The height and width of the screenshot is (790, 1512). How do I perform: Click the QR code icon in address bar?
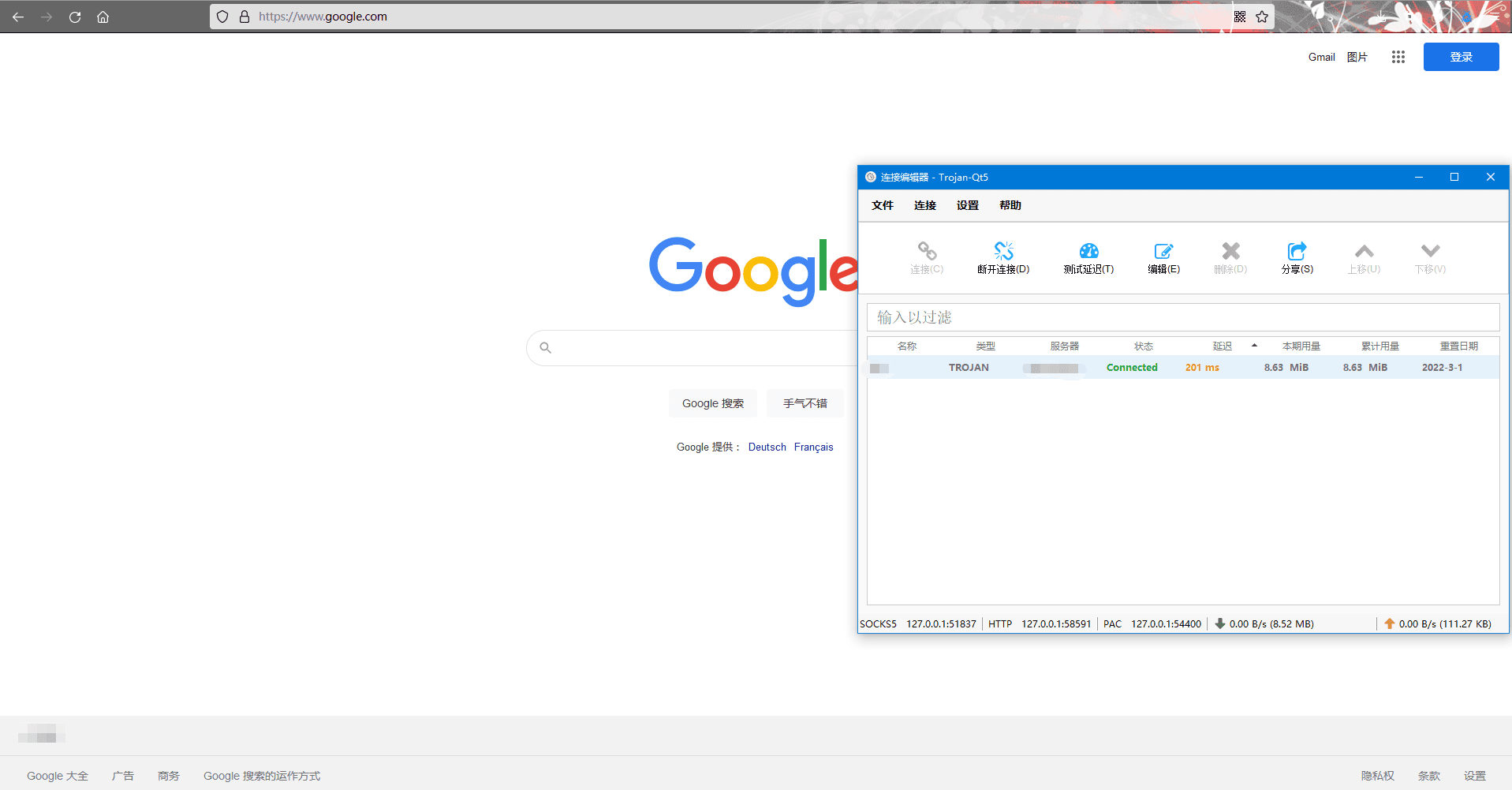coord(1240,17)
